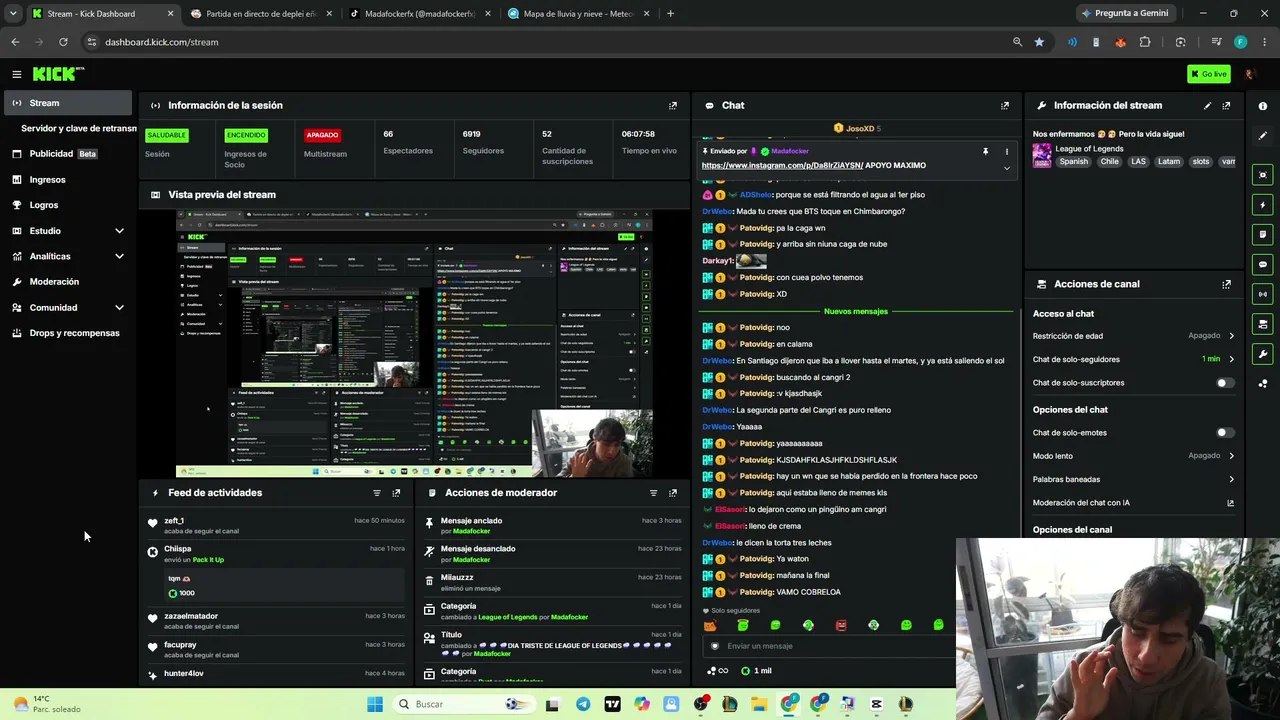
Task: Toggle the stream preview widget icon in right sidebar
Action: click(1263, 175)
